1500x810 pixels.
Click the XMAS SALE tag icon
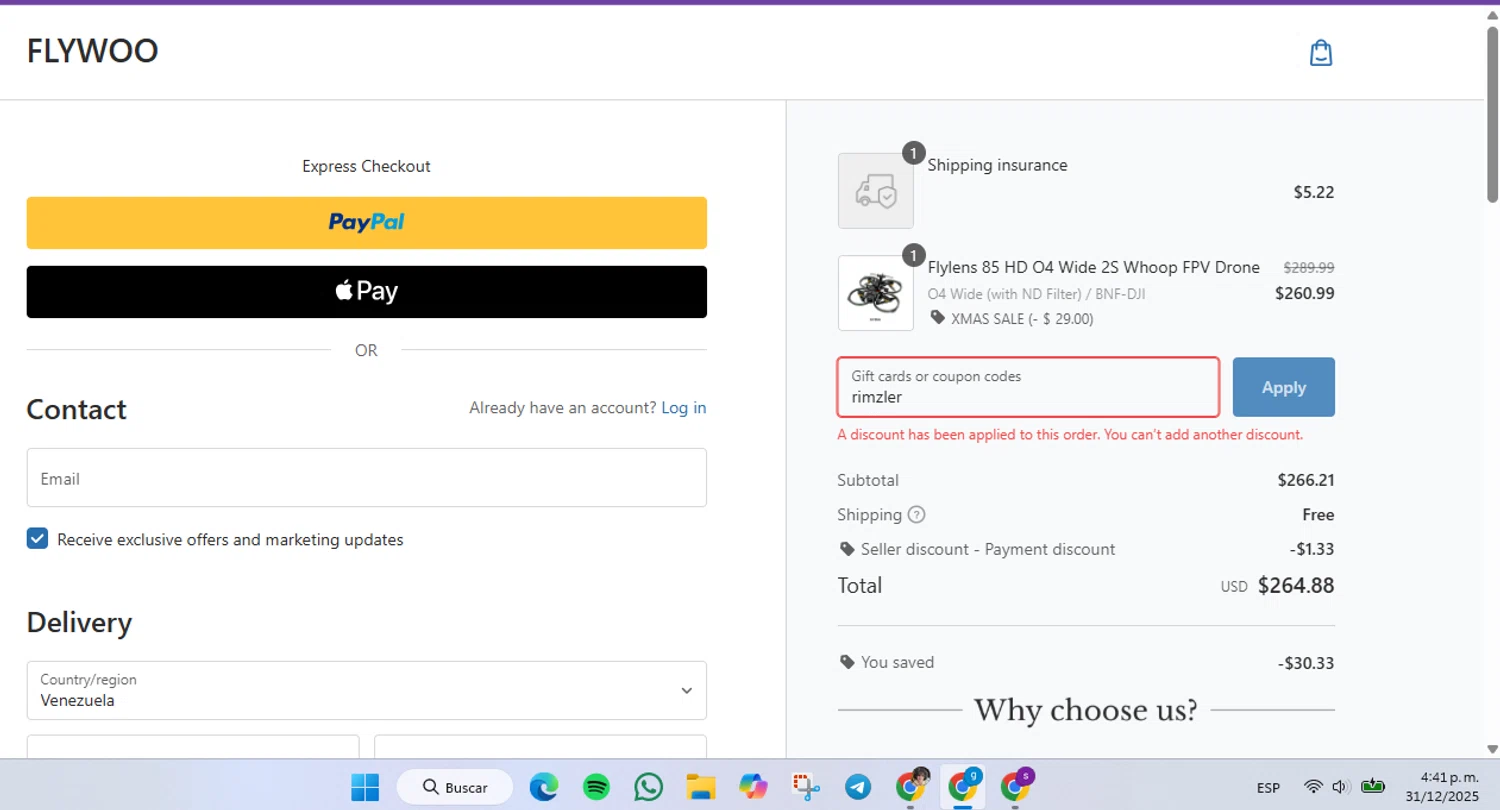pos(937,318)
